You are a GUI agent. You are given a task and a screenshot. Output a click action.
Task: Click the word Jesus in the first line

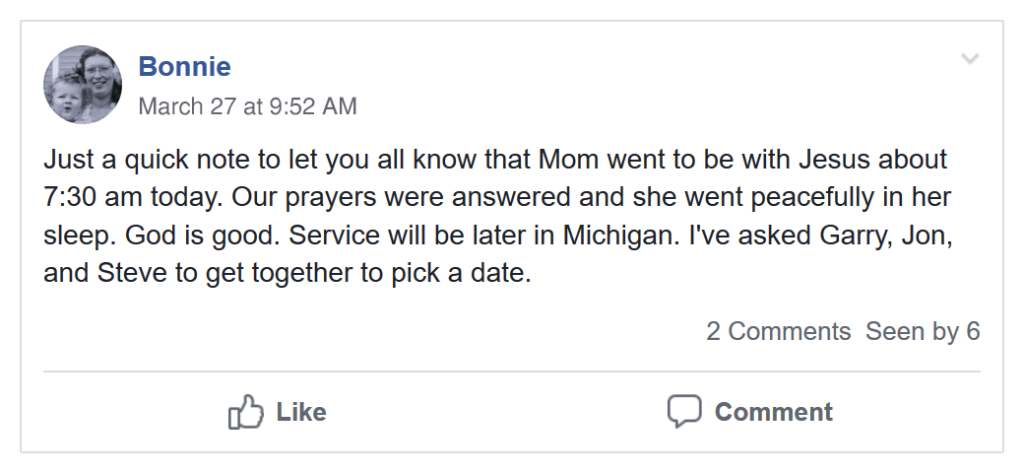[x=835, y=159]
